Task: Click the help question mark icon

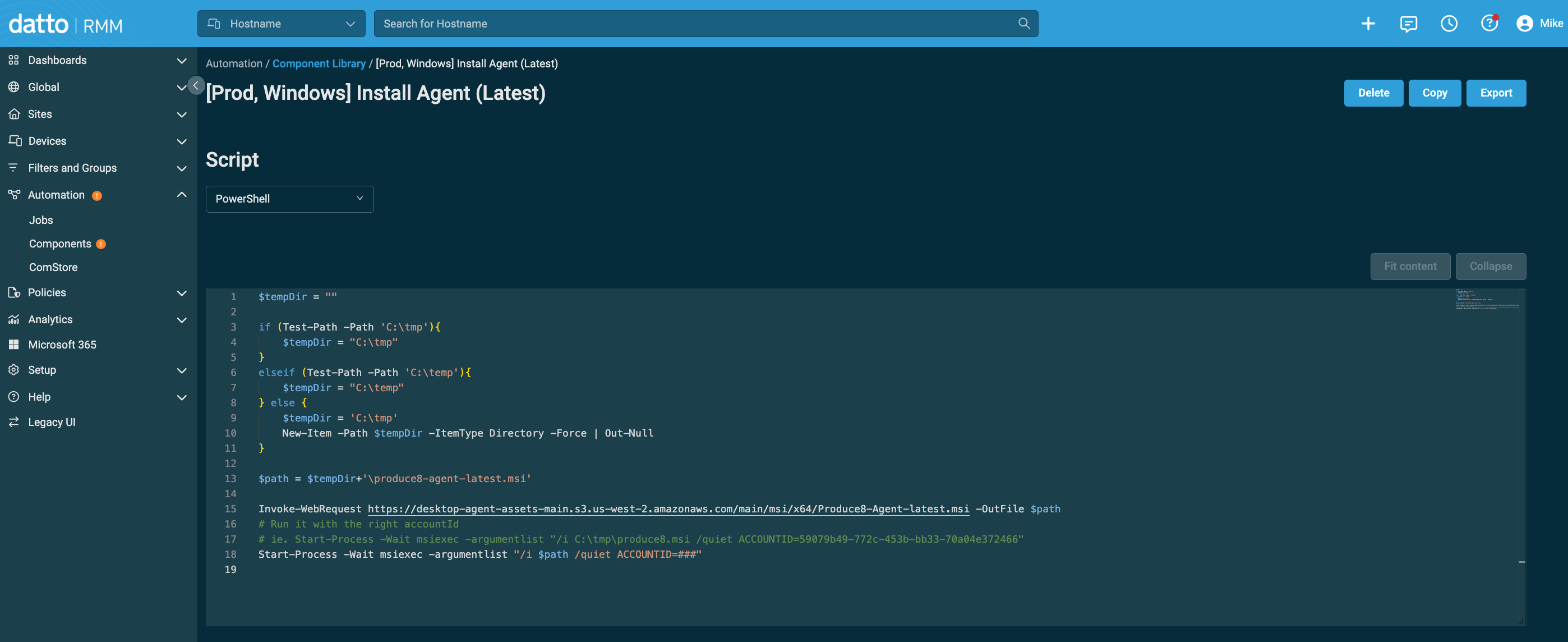Action: (x=1489, y=24)
